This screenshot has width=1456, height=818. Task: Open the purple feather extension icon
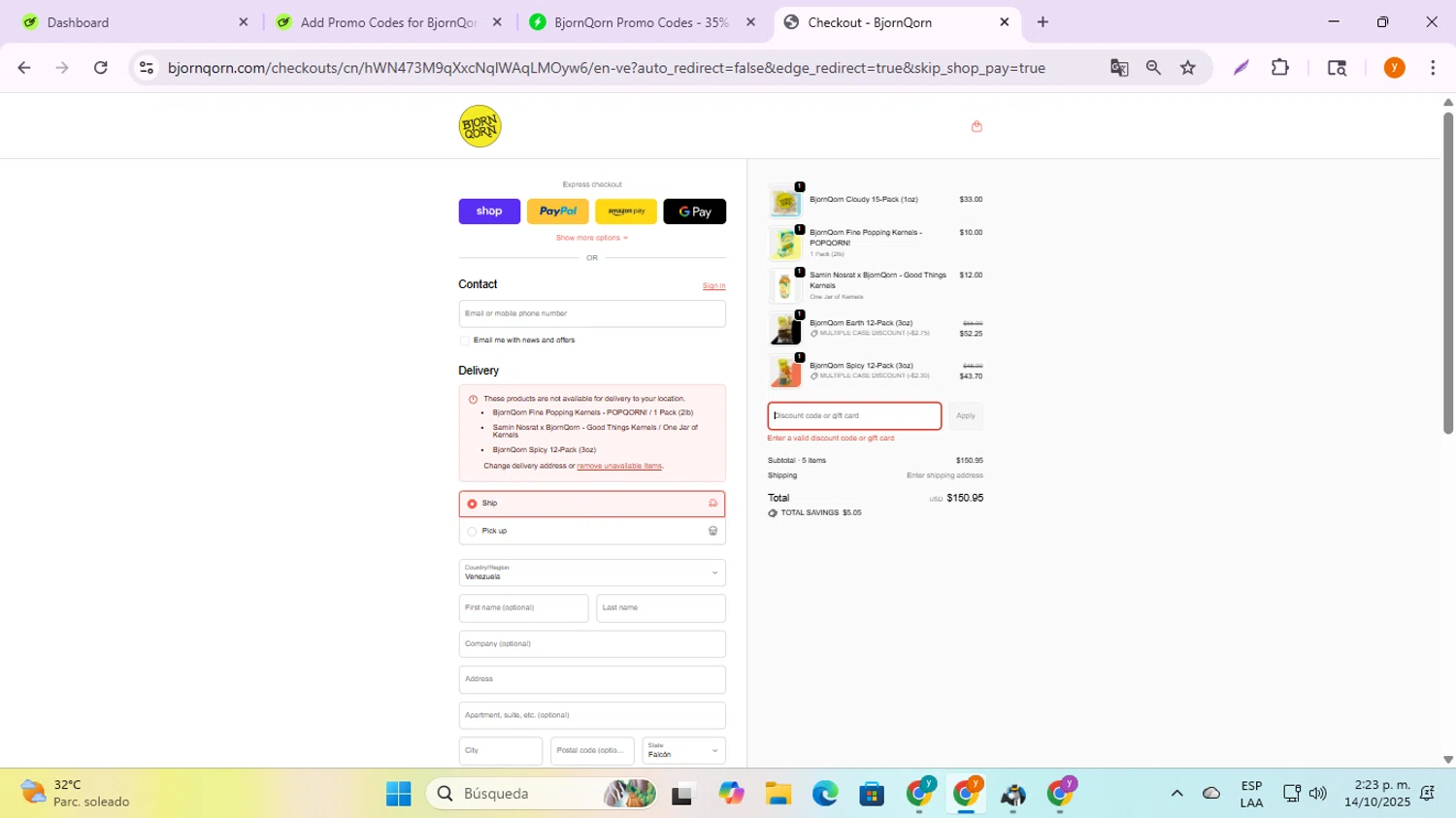[x=1241, y=68]
